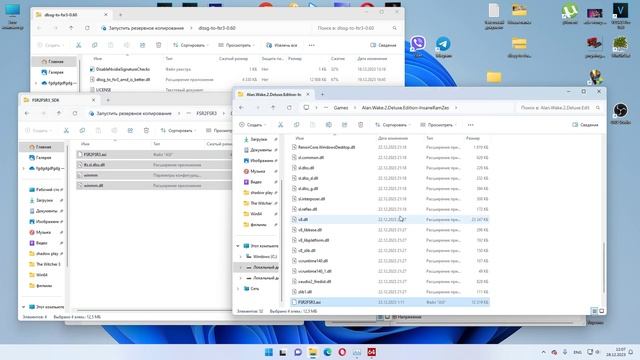Screen dimensions: 640x360
Task: Click Извлечь все in dlssg-to-fsr3 window
Action: point(282,45)
